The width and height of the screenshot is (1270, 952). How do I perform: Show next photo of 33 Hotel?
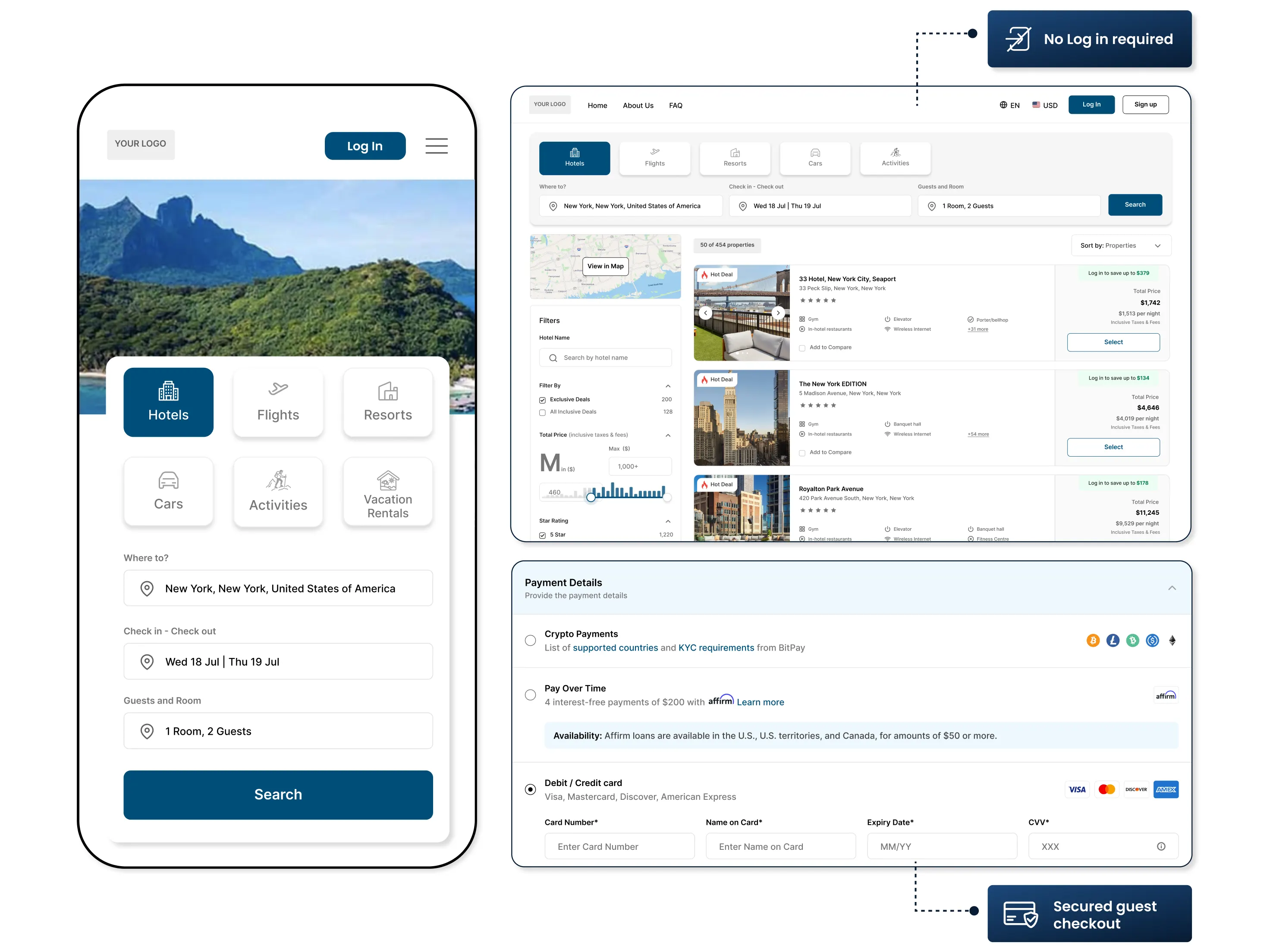778,313
